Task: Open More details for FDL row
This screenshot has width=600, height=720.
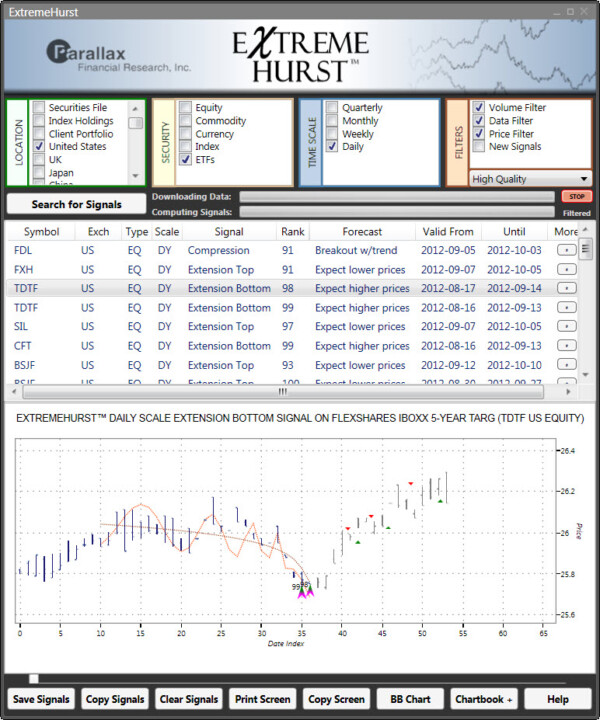Action: pyautogui.click(x=566, y=250)
